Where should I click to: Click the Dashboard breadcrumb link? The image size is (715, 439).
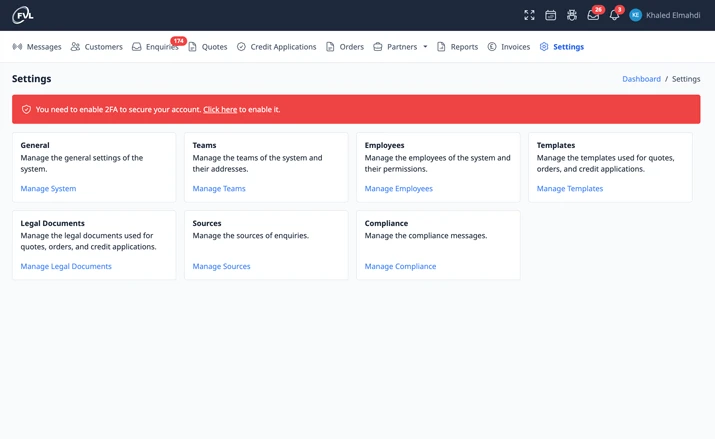coord(641,79)
